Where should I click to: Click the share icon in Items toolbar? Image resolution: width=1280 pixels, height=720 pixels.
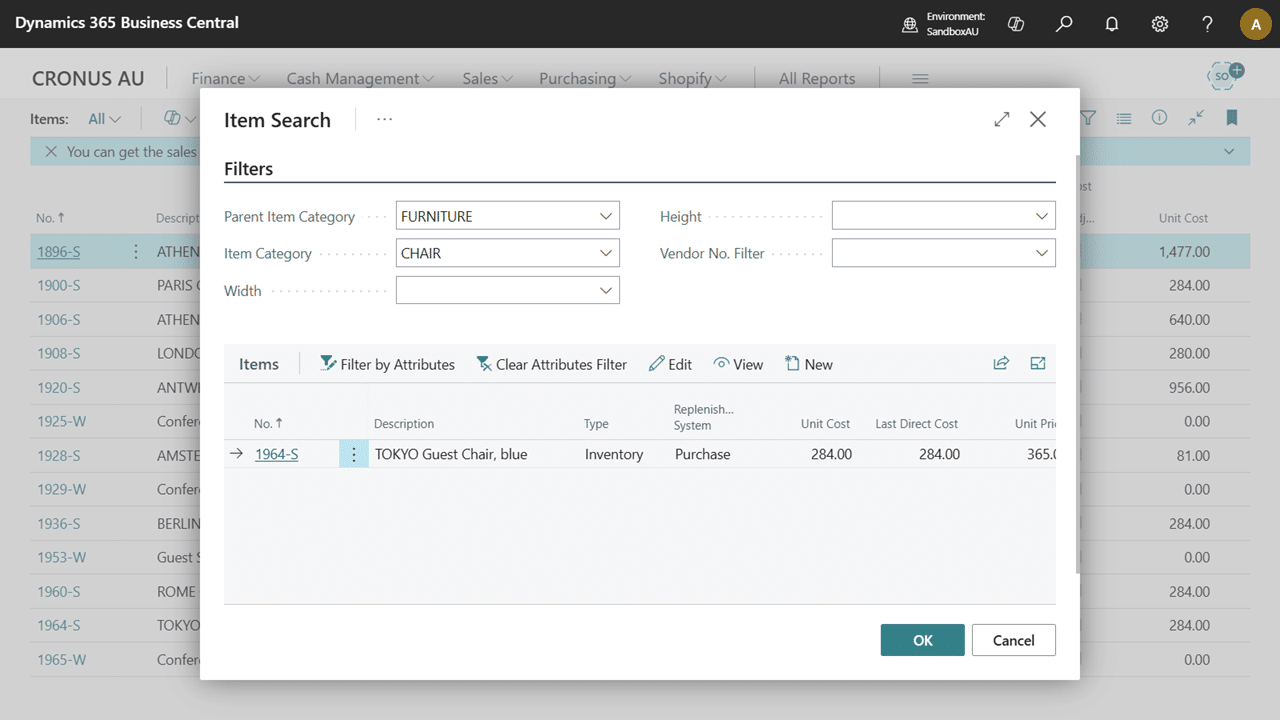1001,364
